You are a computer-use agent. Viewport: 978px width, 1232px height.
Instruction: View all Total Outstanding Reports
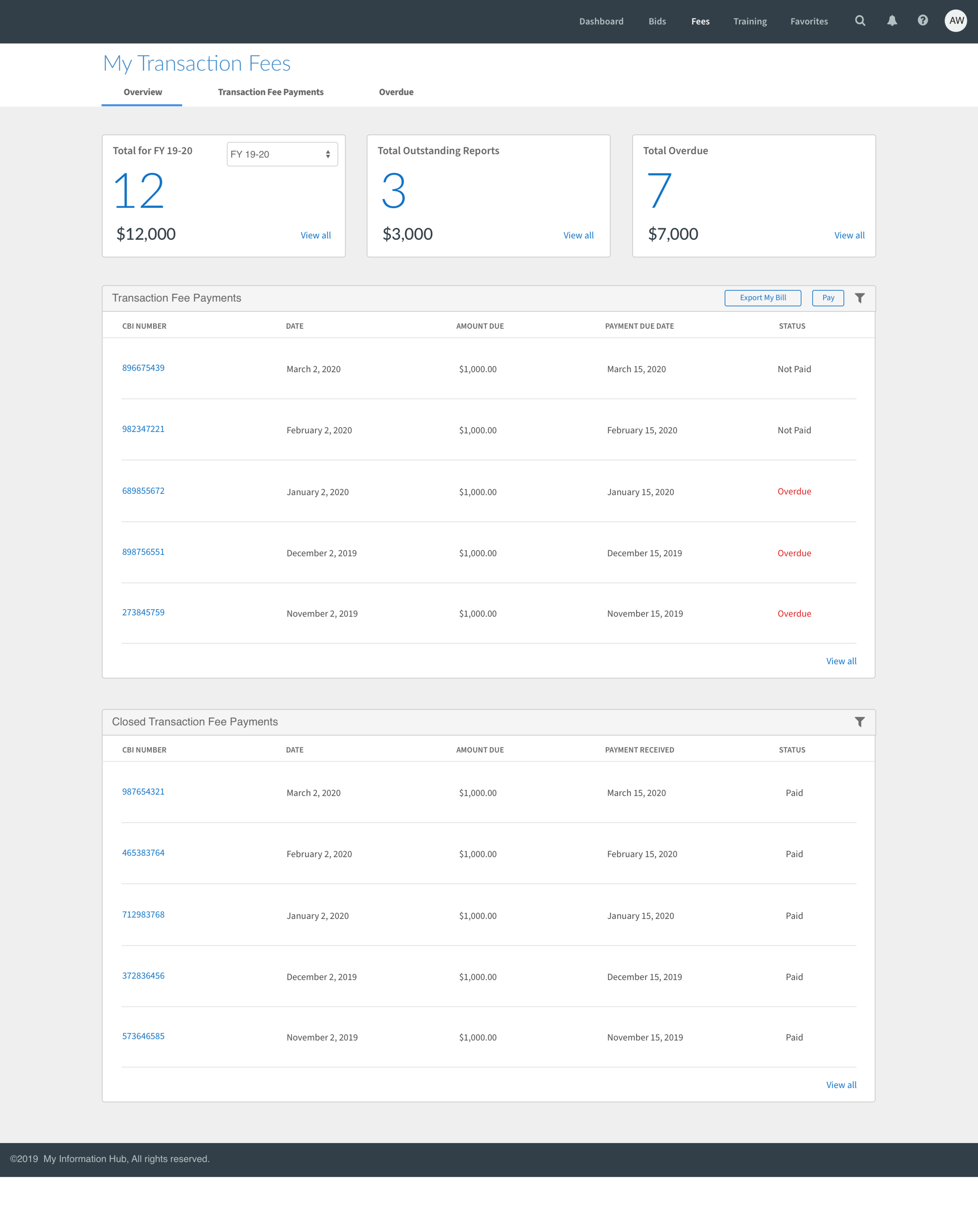point(578,236)
